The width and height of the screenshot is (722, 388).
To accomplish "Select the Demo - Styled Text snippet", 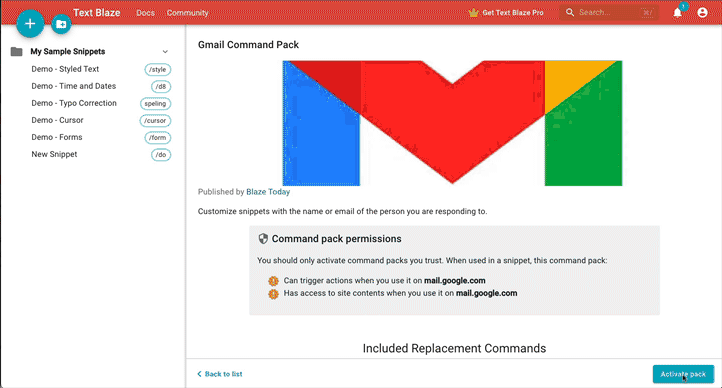I will [65, 69].
